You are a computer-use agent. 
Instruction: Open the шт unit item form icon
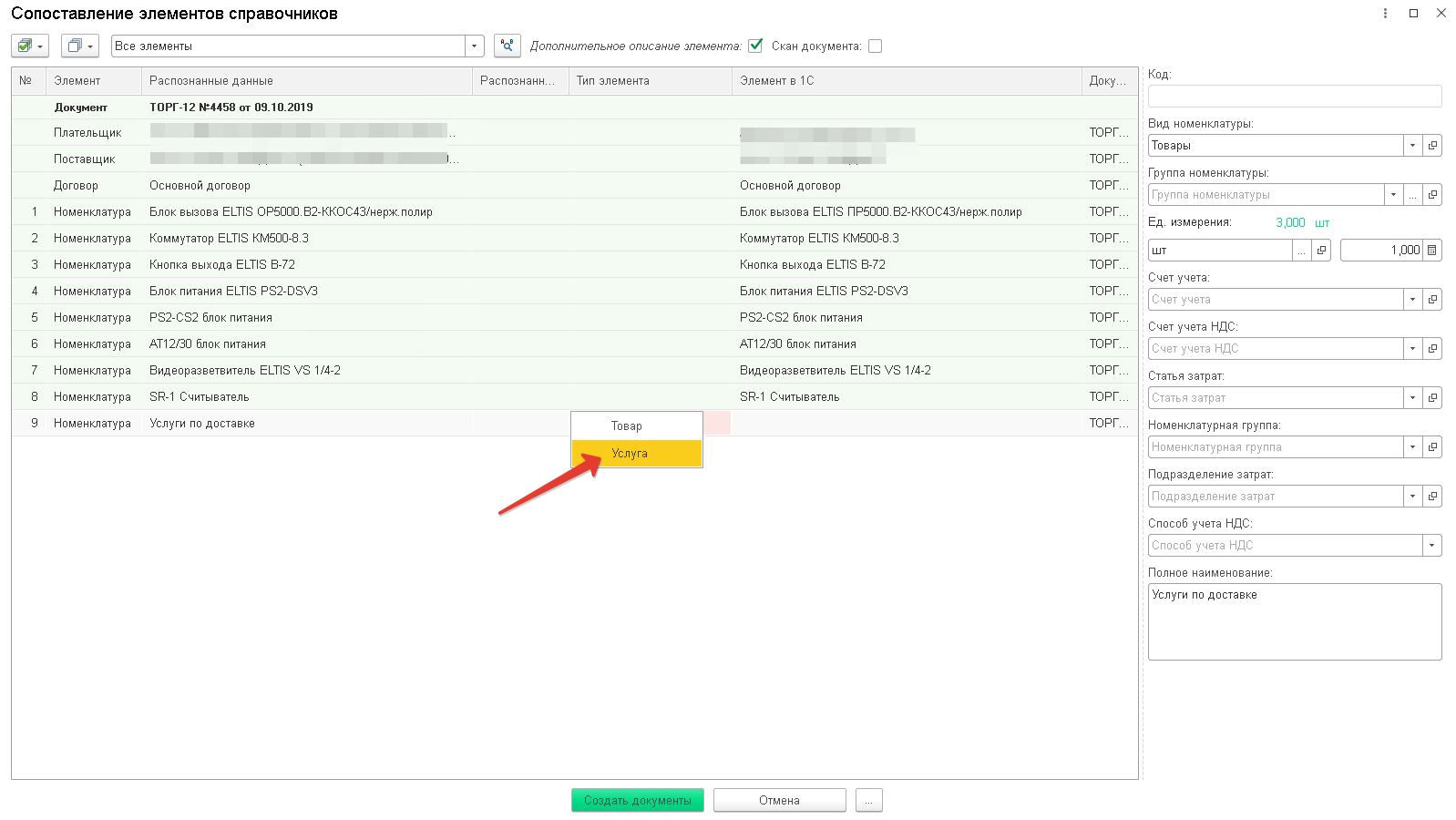coord(1321,250)
